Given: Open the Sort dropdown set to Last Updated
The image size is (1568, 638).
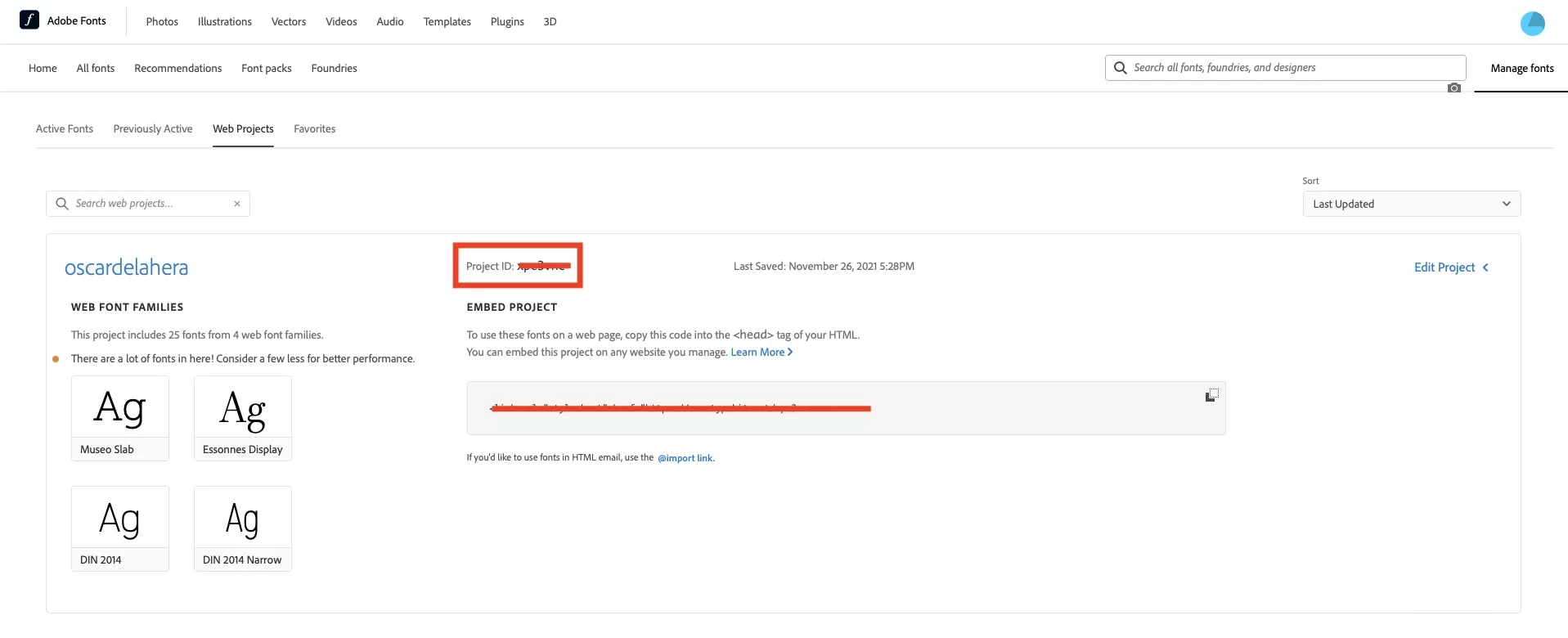Looking at the screenshot, I should tap(1411, 204).
